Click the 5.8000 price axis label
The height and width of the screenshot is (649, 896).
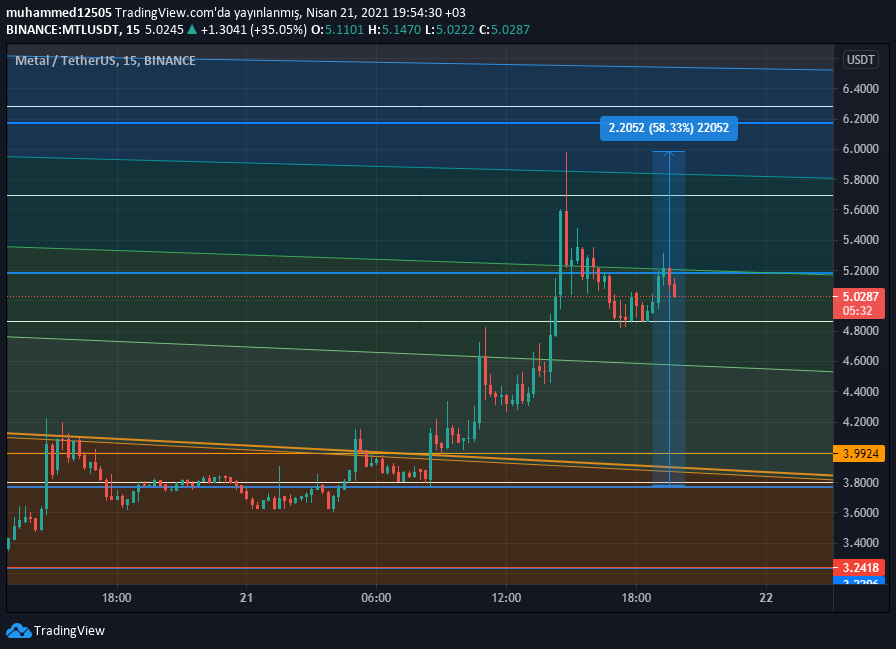(x=860, y=179)
